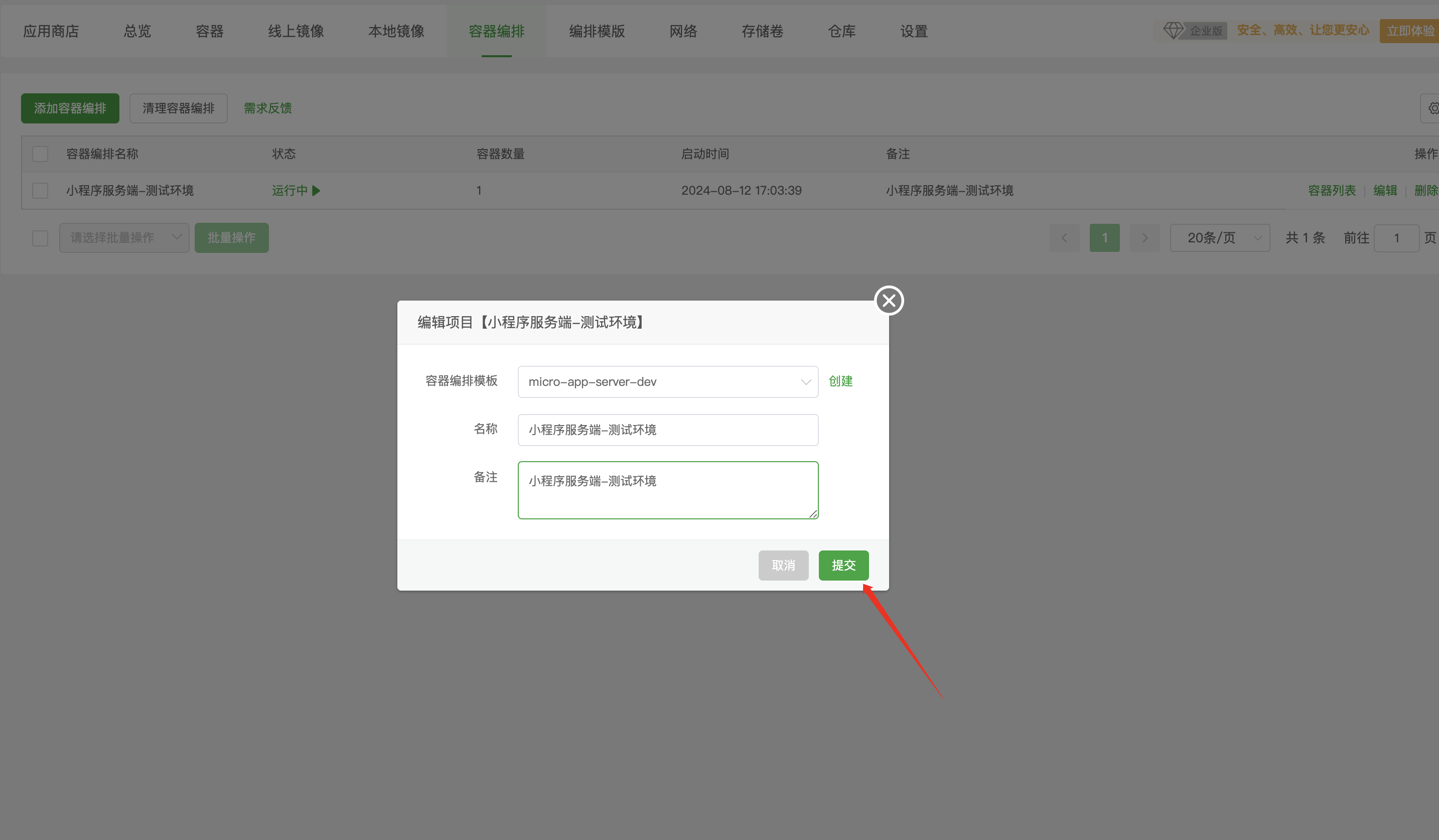Open the 需求反馈 link

tap(268, 108)
